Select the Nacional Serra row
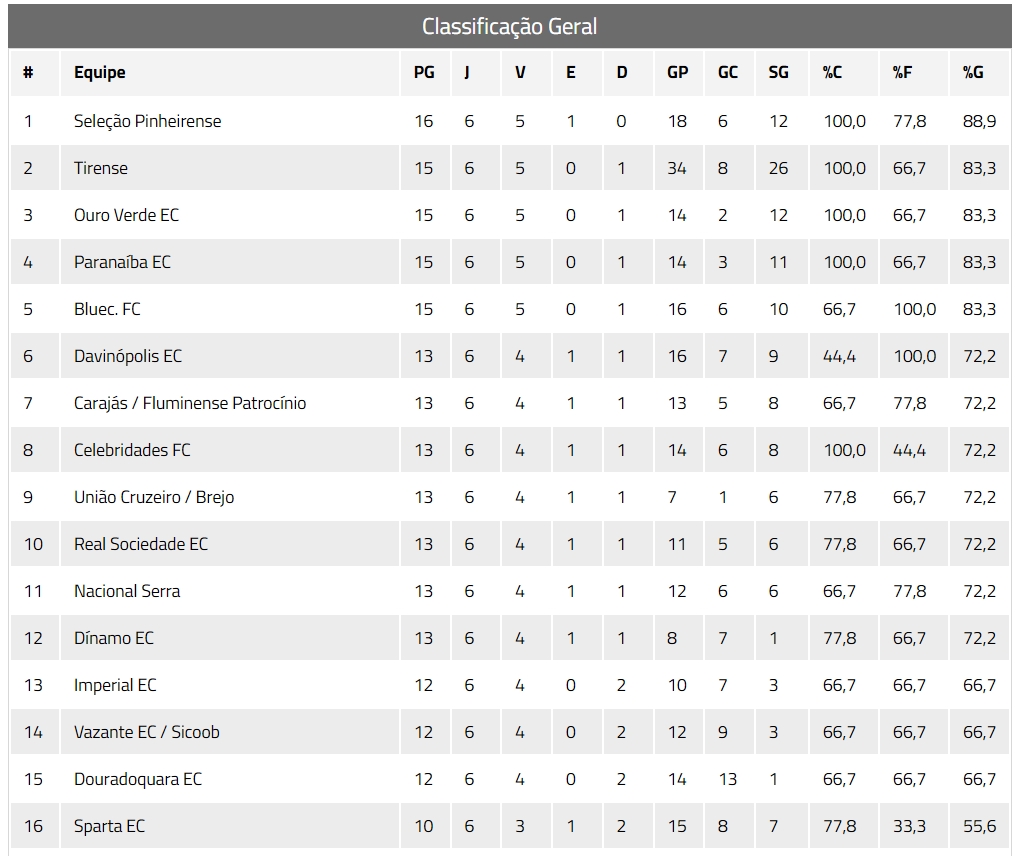 pos(509,592)
